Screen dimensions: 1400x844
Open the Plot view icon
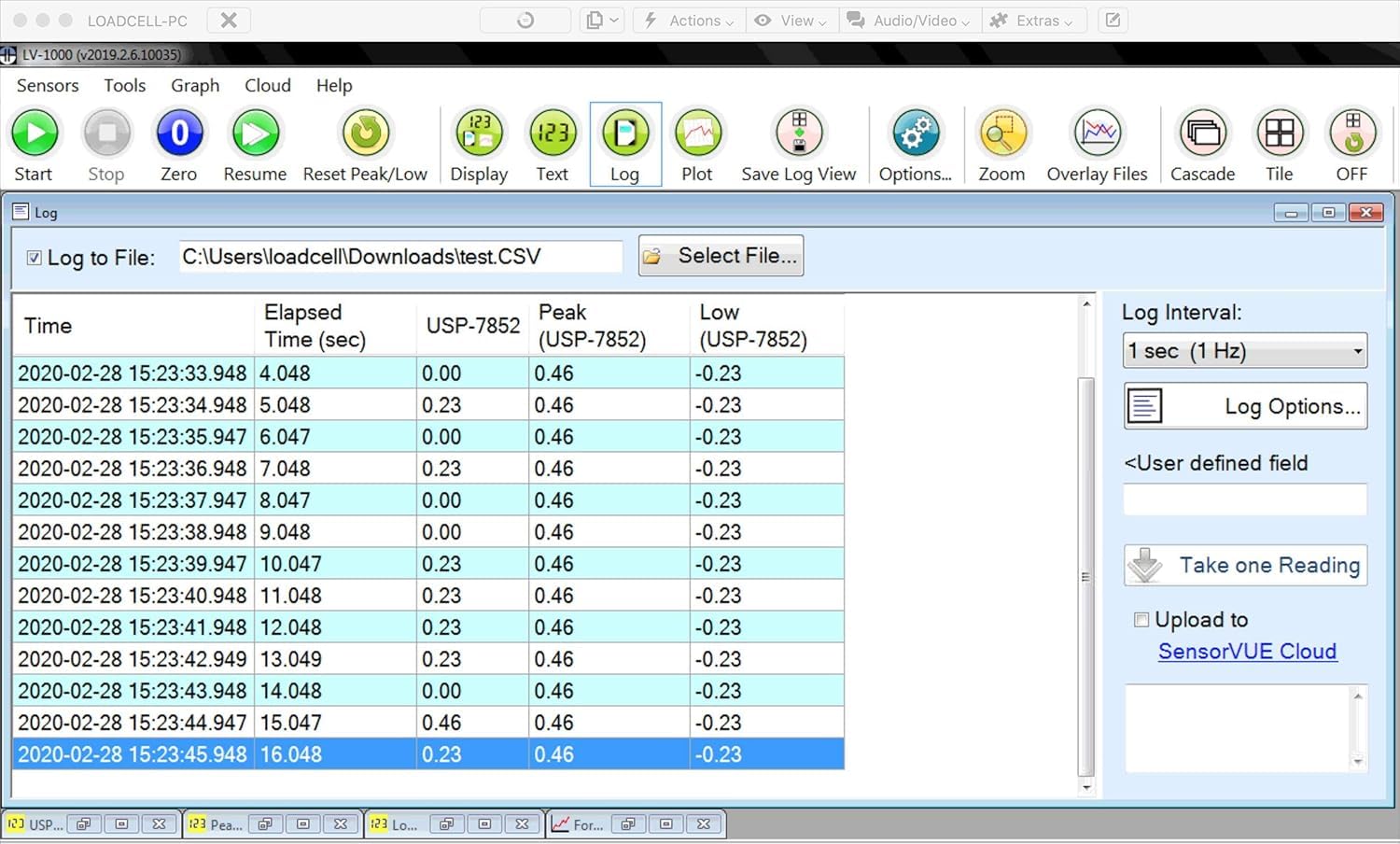click(697, 134)
